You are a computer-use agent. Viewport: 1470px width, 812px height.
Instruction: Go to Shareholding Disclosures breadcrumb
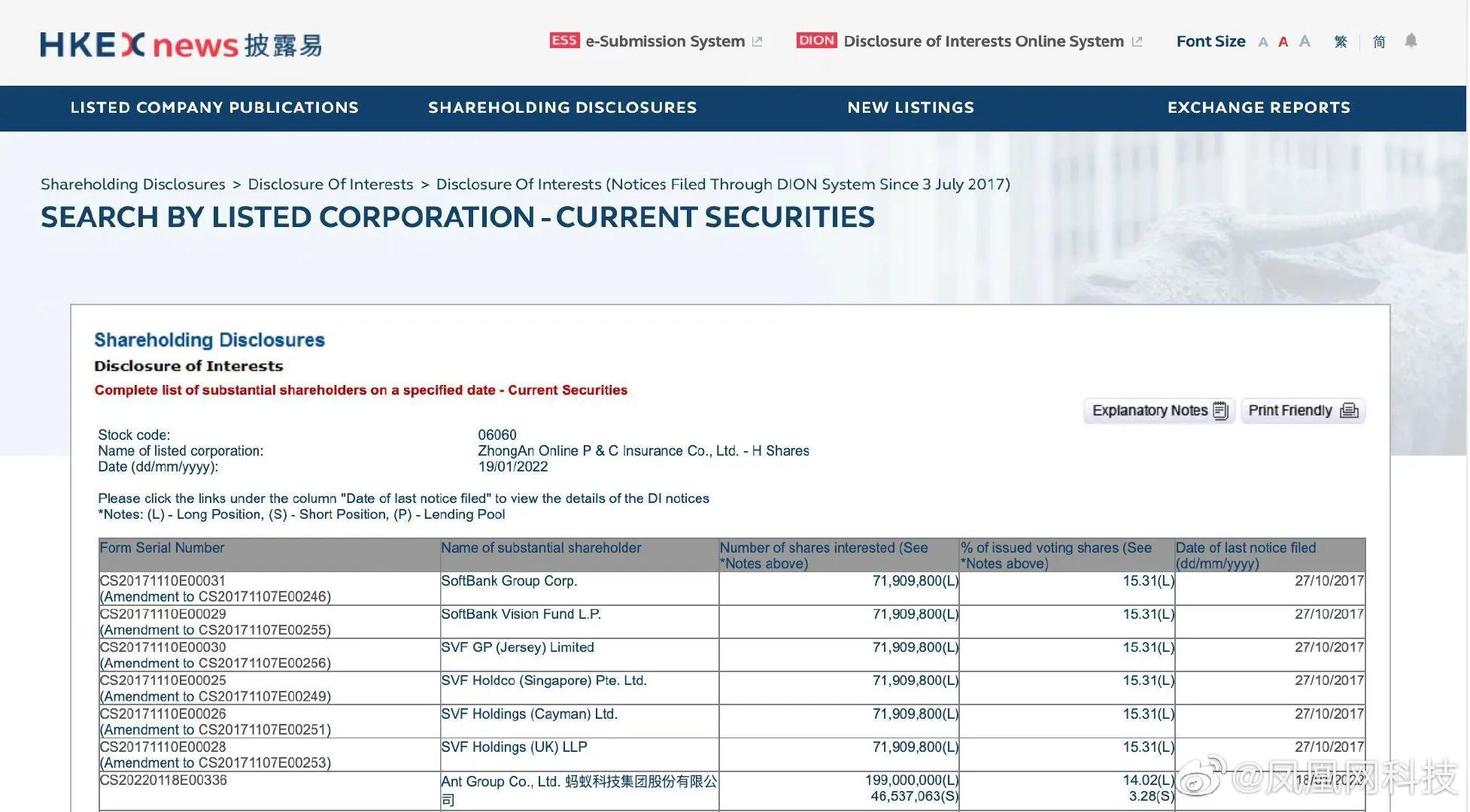point(133,184)
